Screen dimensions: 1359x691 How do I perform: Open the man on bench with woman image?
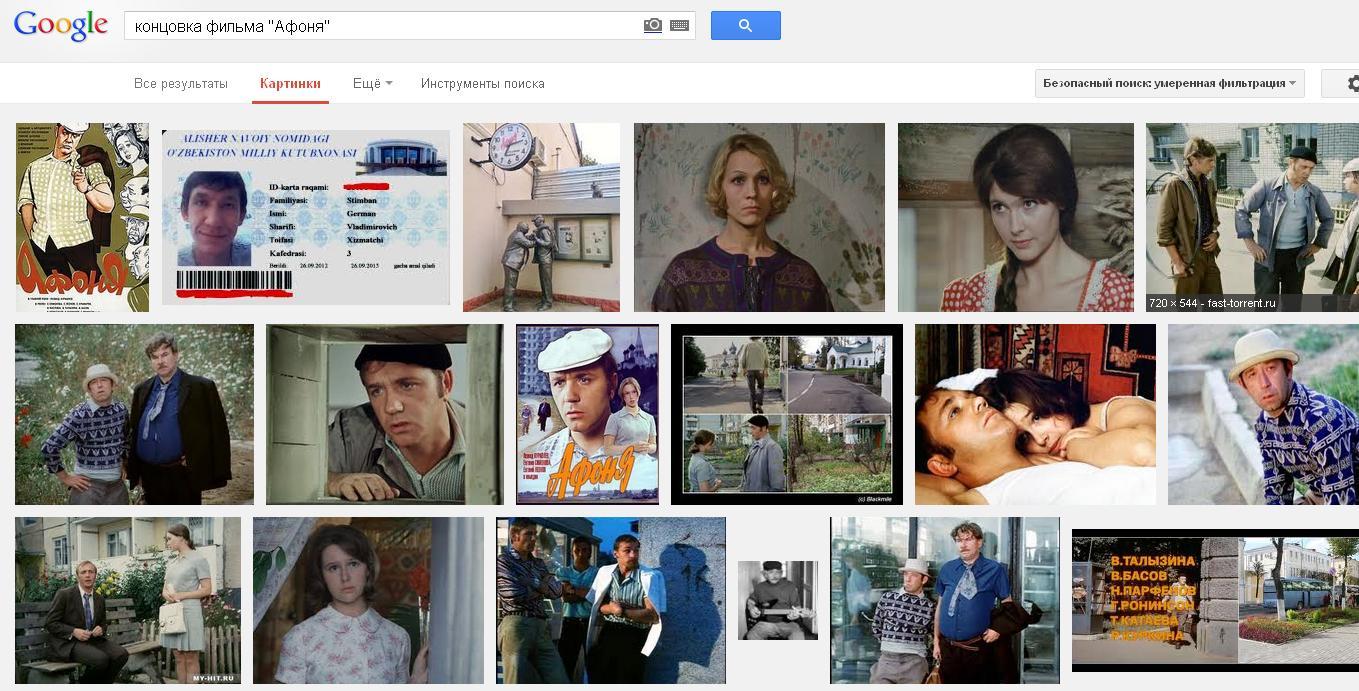[x=128, y=600]
